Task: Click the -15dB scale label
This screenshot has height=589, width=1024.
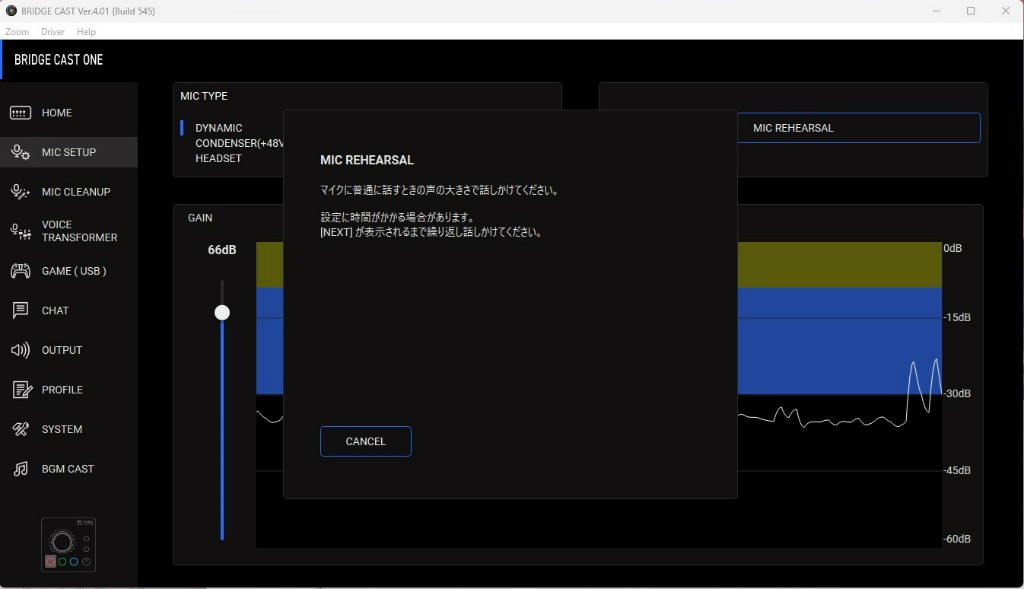Action: coord(957,317)
